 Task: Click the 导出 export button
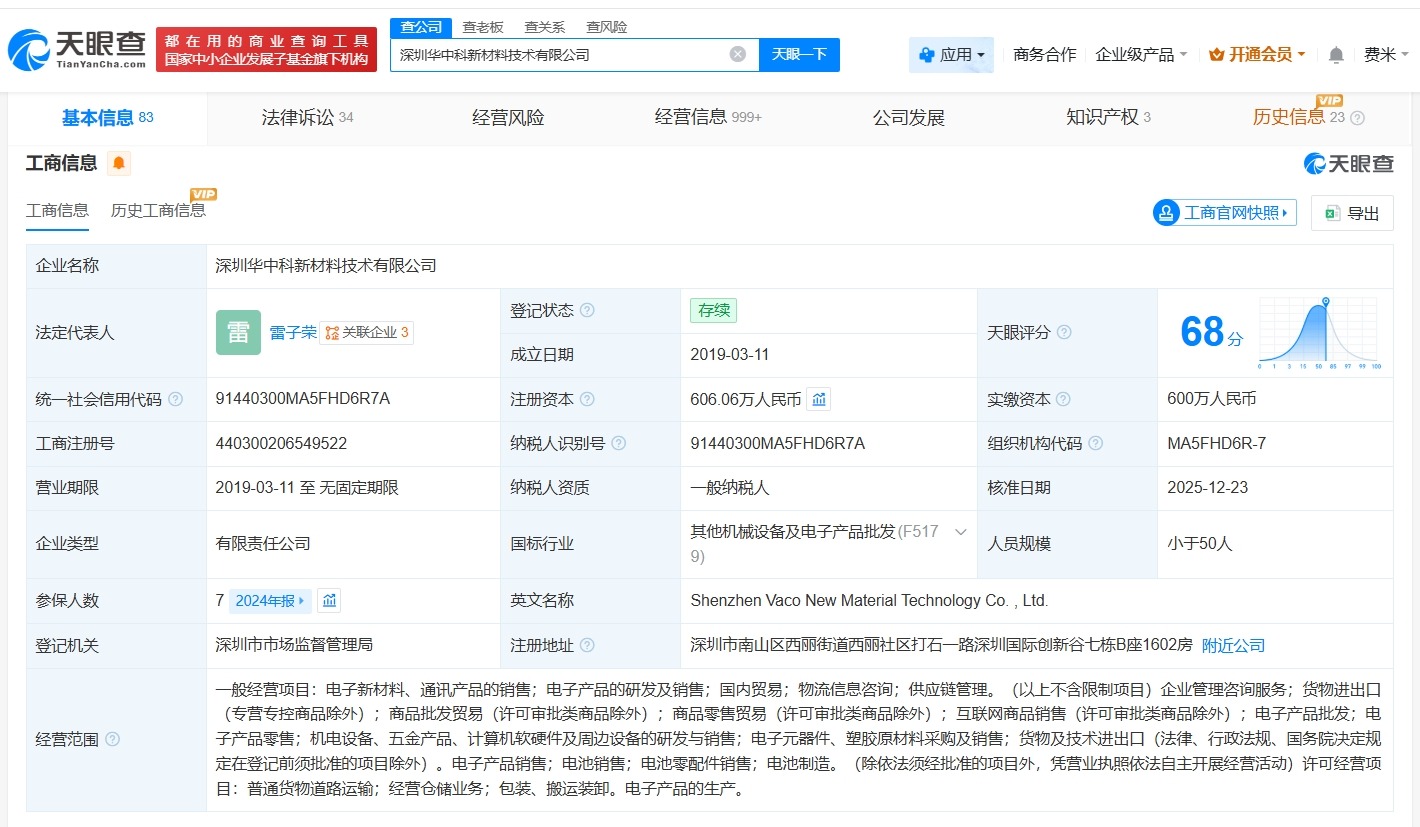click(1352, 213)
